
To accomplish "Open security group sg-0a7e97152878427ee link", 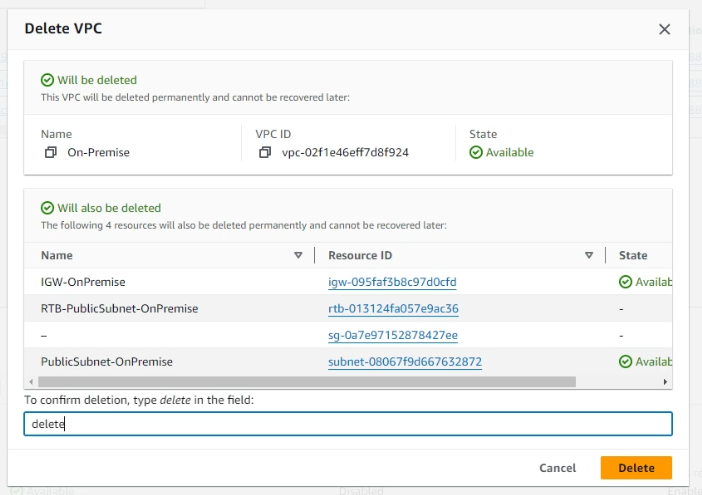I will pos(392,335).
